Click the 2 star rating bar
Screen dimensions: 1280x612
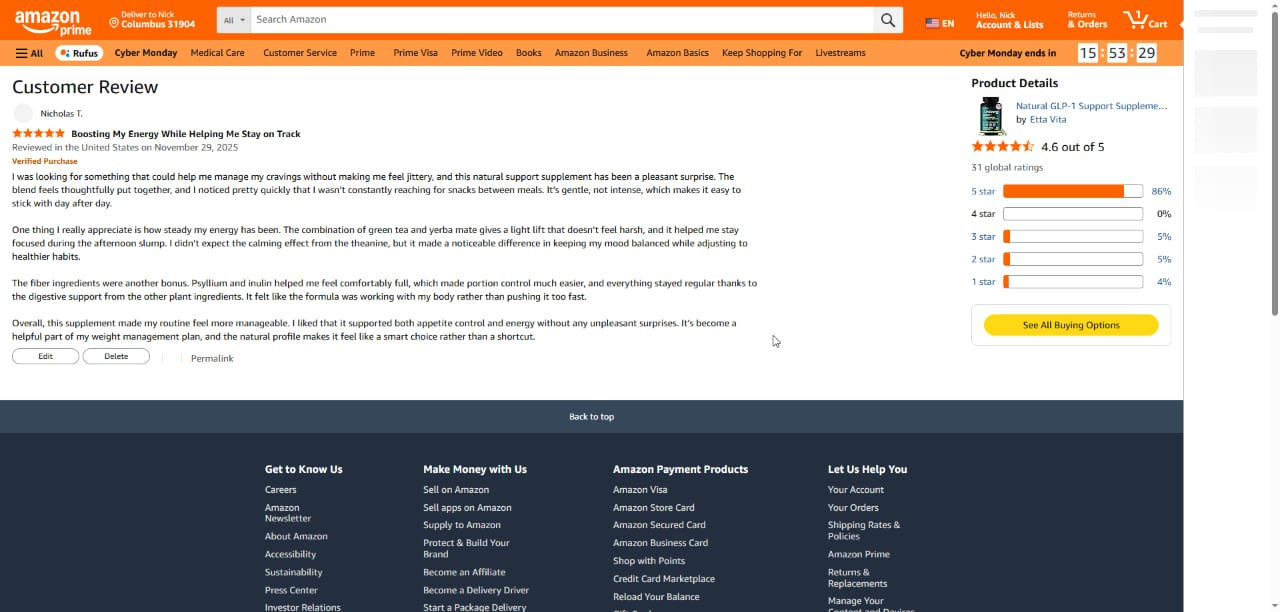click(x=1073, y=260)
